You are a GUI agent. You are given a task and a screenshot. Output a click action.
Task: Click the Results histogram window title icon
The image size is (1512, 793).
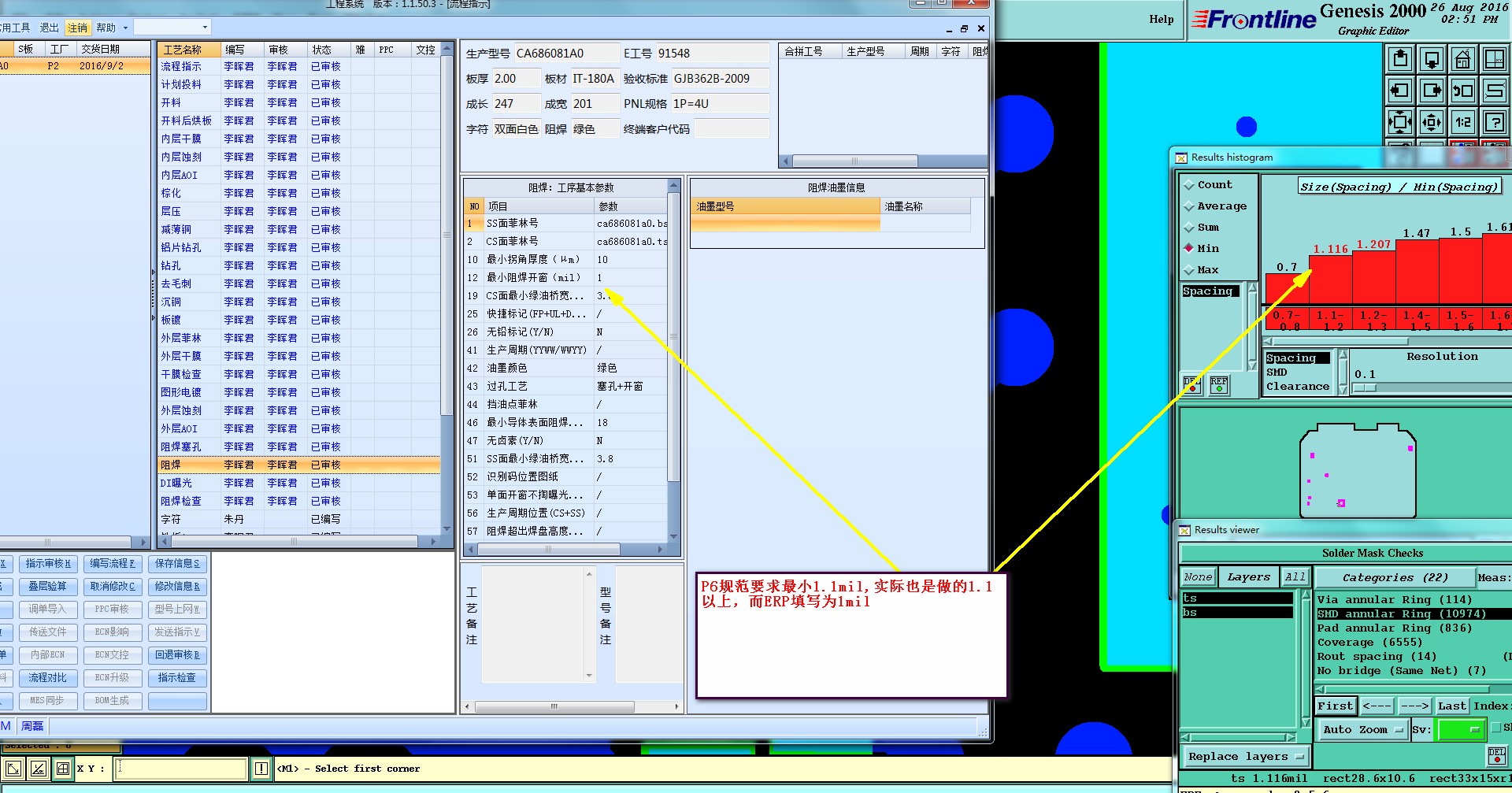pyautogui.click(x=1181, y=157)
